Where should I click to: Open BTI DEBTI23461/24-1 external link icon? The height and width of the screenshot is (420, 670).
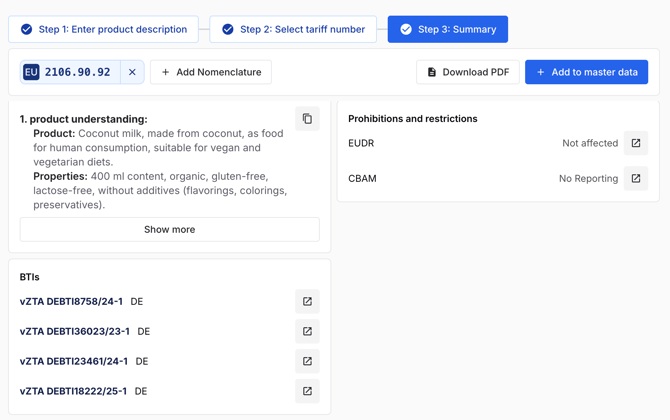tap(307, 361)
